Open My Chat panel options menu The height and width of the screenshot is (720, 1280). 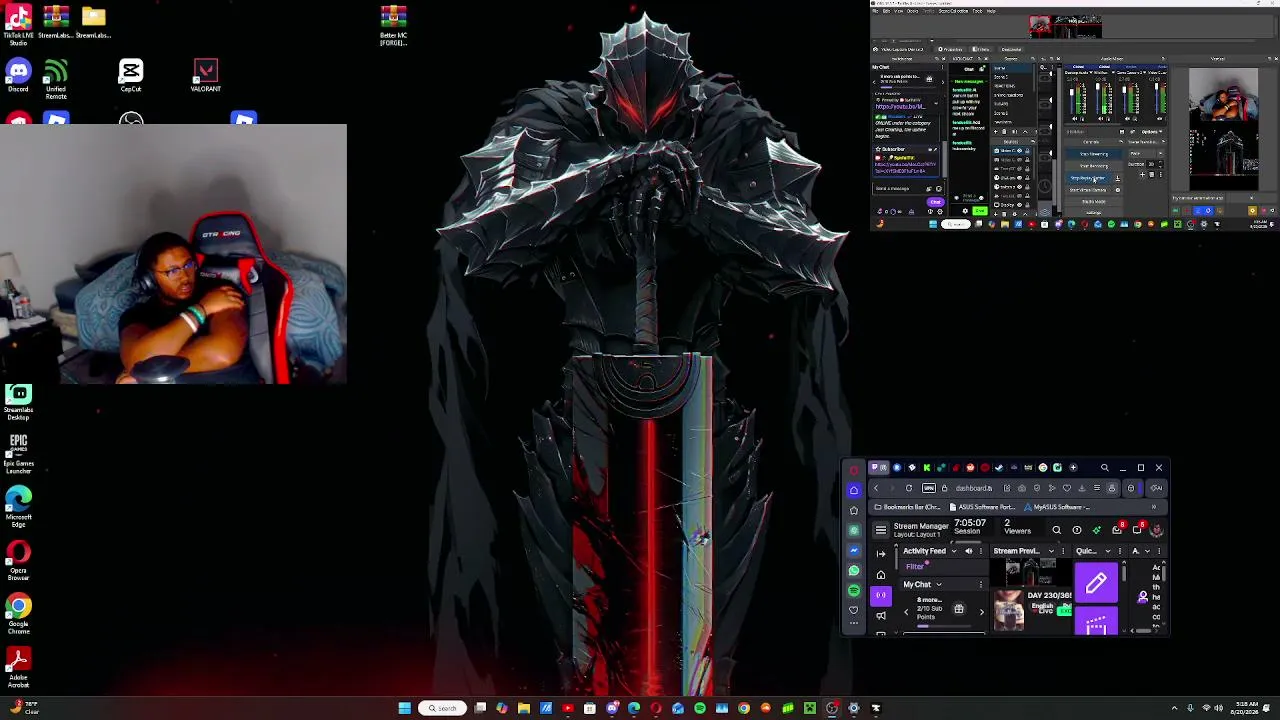point(980,585)
